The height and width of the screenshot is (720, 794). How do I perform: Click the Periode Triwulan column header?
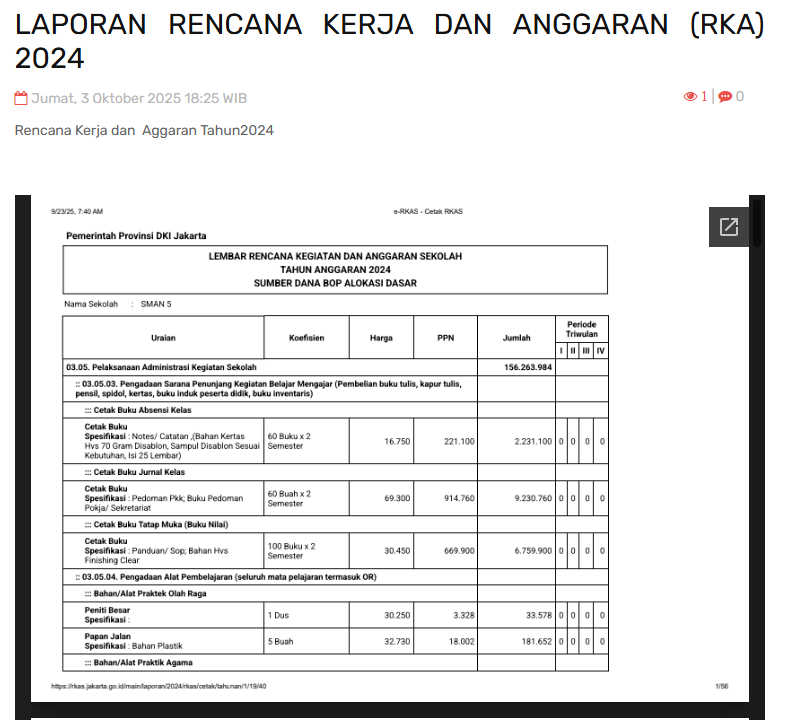point(581,329)
